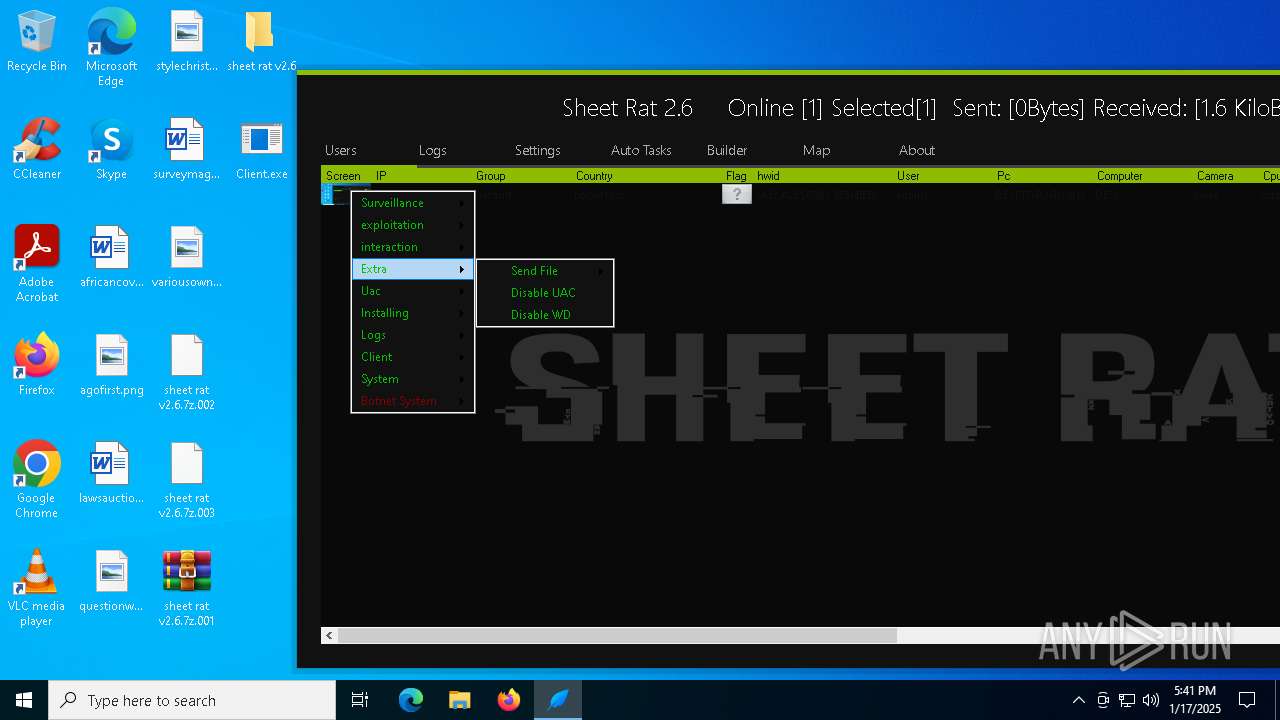This screenshot has height=720, width=1280.
Task: Select the sheet rat v2.6.7z.001 archive
Action: [187, 588]
